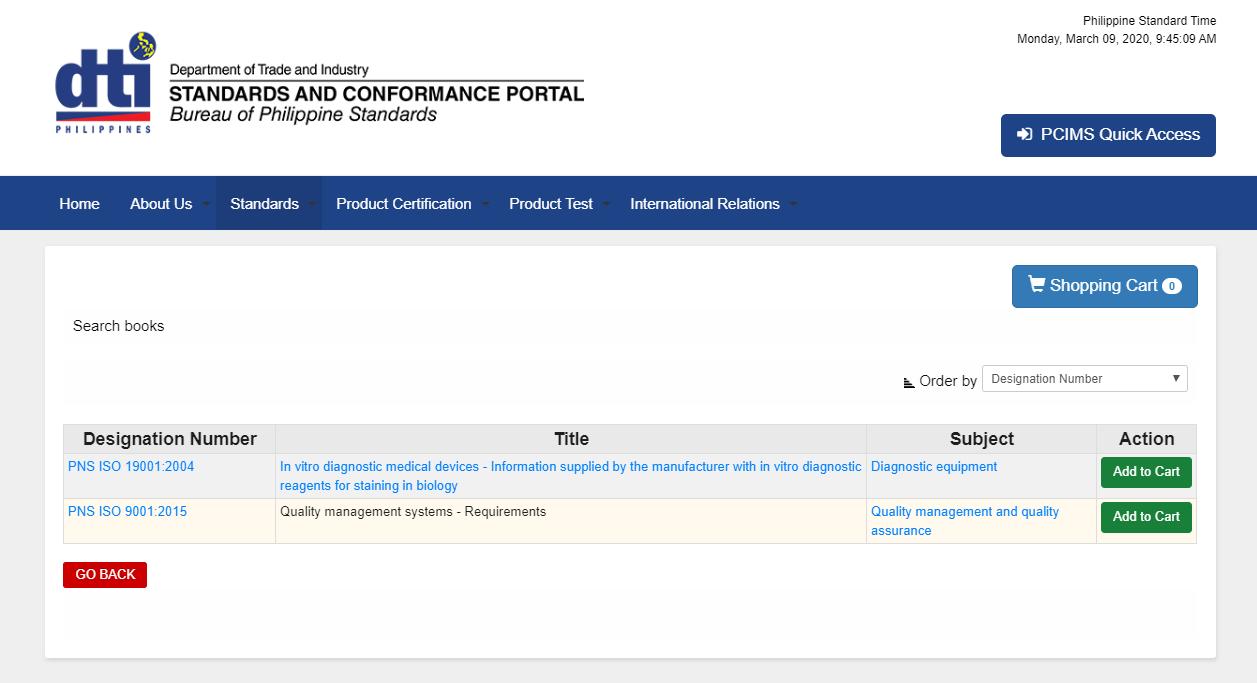Click the Action column header
Image resolution: width=1257 pixels, height=683 pixels.
1147,439
